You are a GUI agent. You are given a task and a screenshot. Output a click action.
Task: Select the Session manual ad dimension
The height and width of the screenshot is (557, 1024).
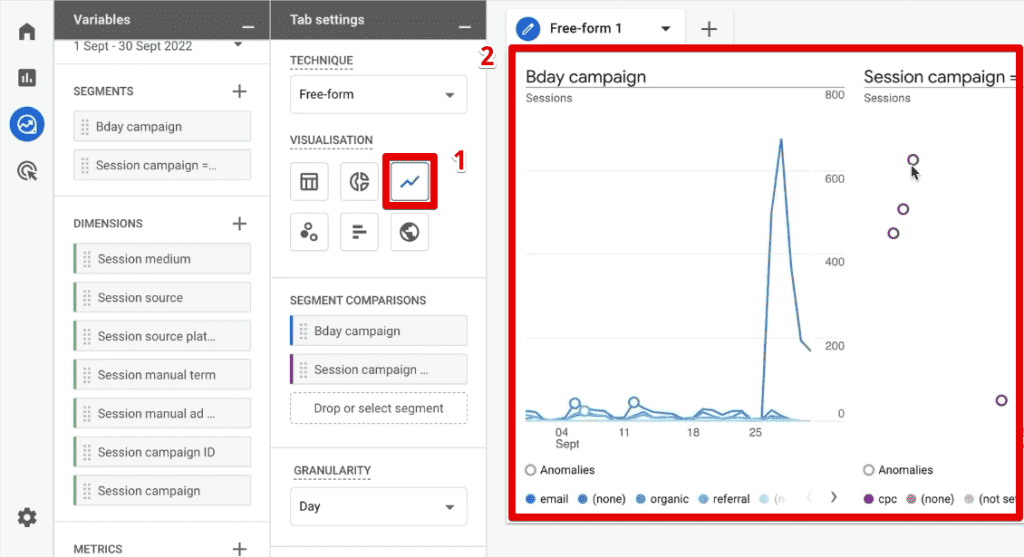tap(162, 413)
